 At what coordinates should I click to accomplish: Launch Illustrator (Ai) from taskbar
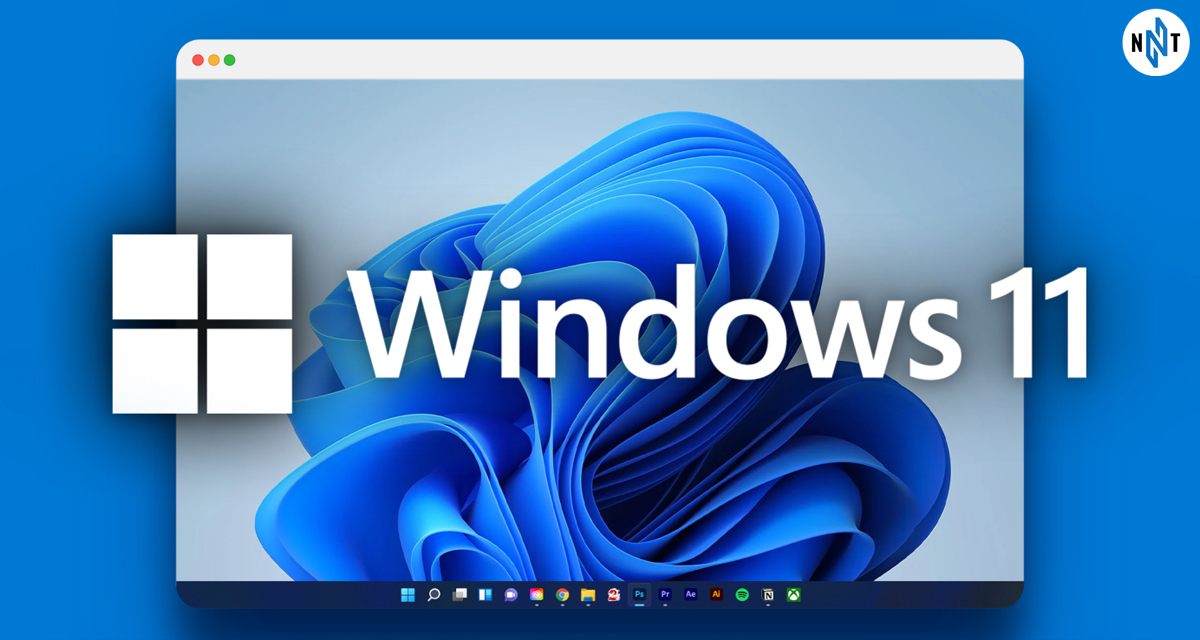tap(716, 594)
